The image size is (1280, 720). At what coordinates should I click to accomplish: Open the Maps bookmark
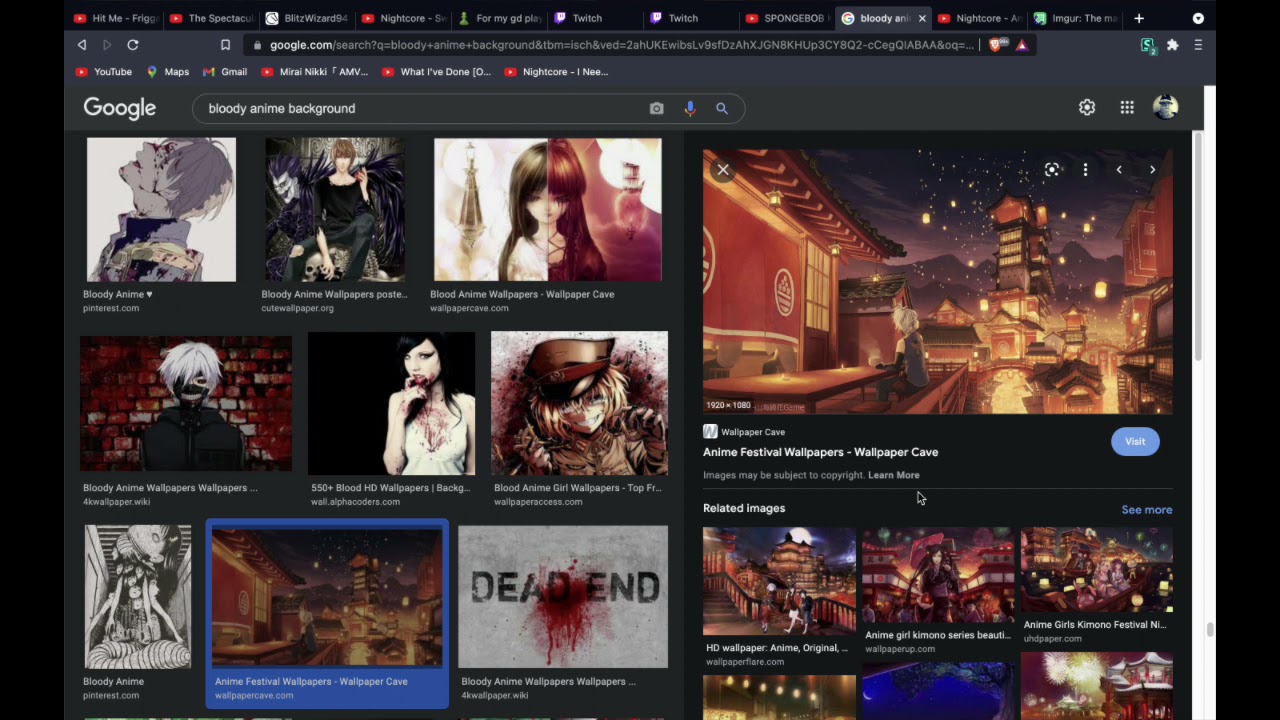pos(168,72)
